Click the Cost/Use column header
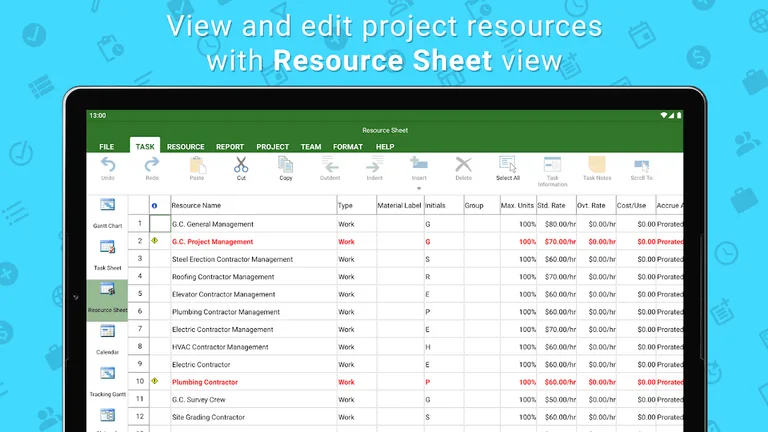Screen dimensions: 768x432 [x=636, y=205]
